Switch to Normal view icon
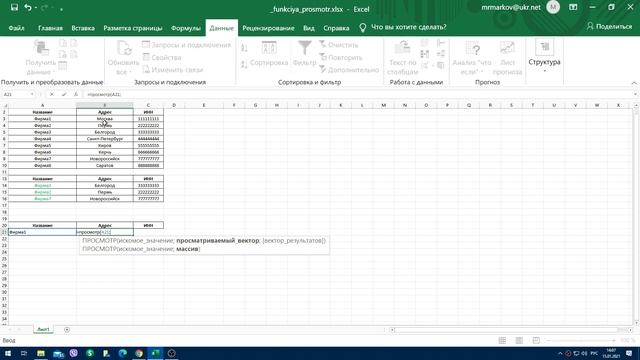Viewport: 640px width, 360px height. [x=502, y=340]
